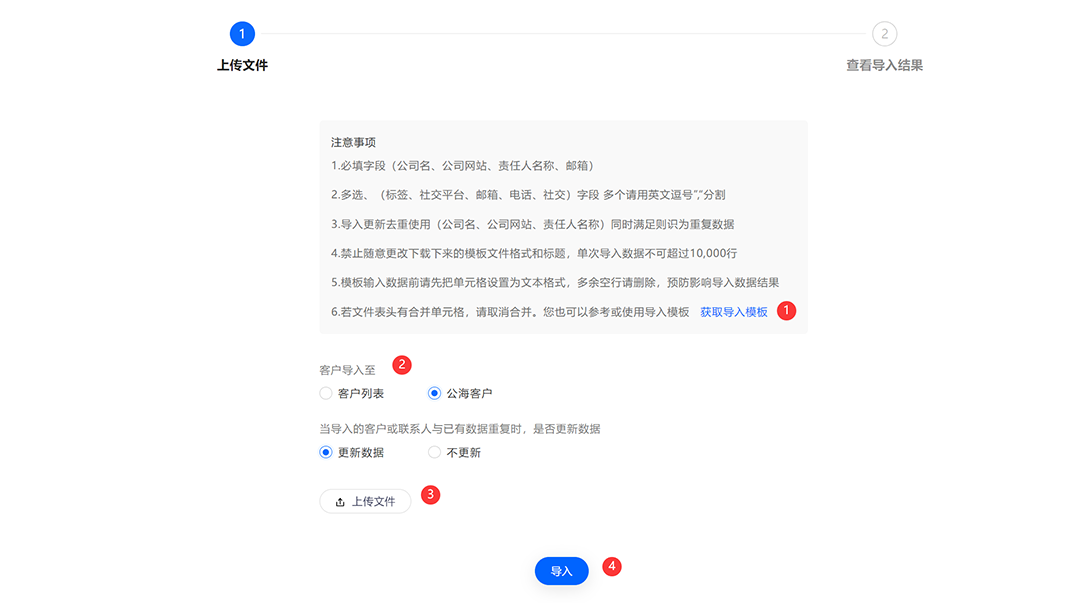Click the note line starting 4.禁止随意更改

(x=534, y=254)
